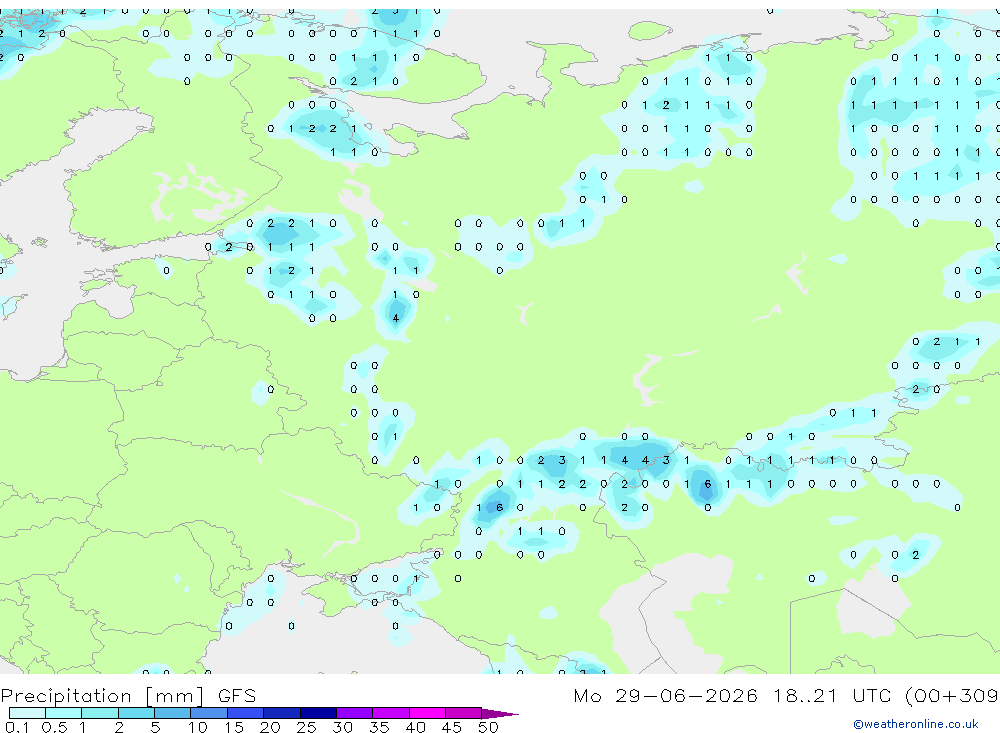Viewport: 1000px width, 733px height.
Task: Click the legend label '25'
Action: coord(306,727)
